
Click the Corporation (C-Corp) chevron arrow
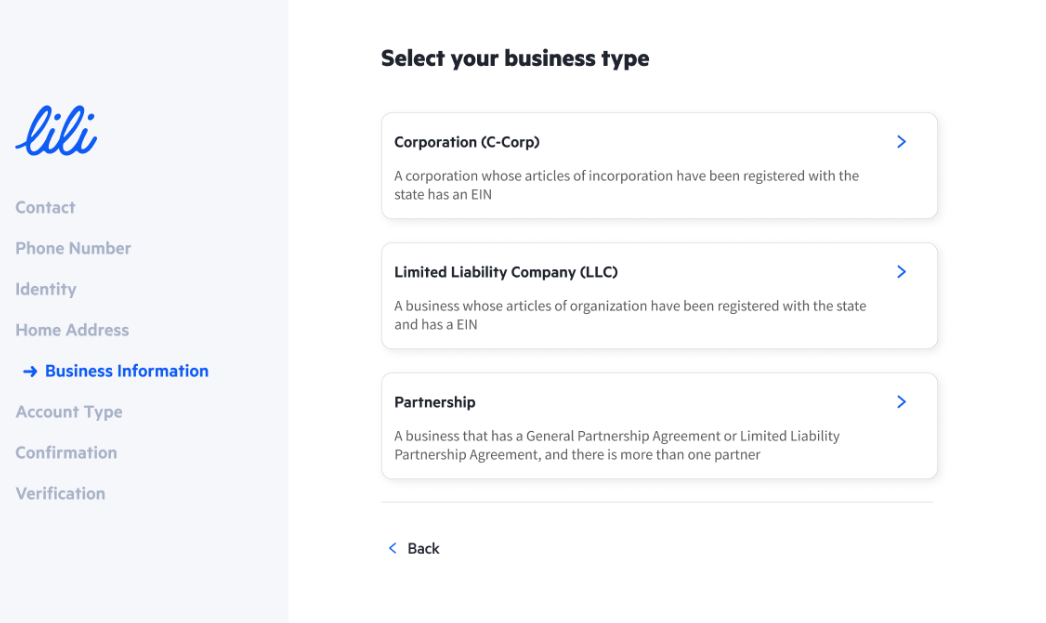pyautogui.click(x=901, y=141)
